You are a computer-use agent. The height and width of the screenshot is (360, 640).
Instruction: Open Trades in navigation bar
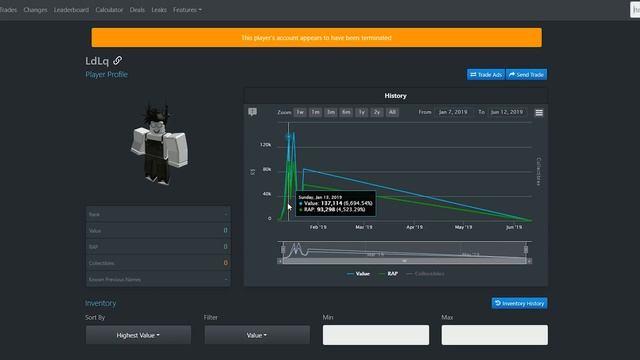(8, 10)
